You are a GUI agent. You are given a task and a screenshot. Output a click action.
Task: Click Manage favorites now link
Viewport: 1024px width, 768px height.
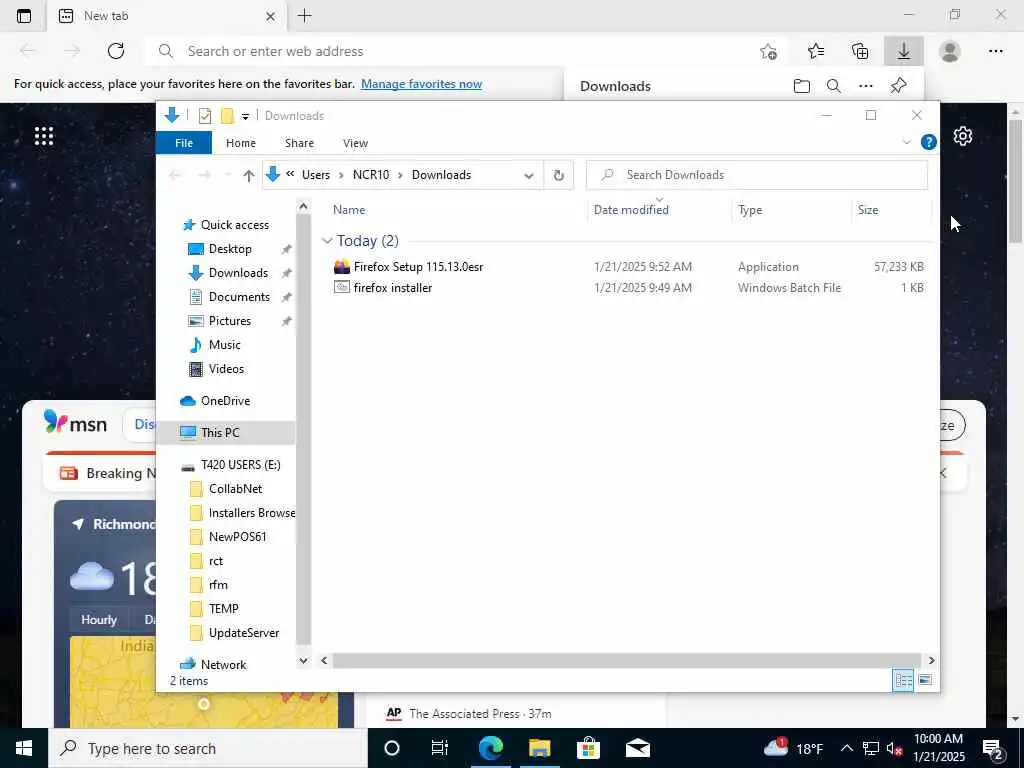pos(421,84)
